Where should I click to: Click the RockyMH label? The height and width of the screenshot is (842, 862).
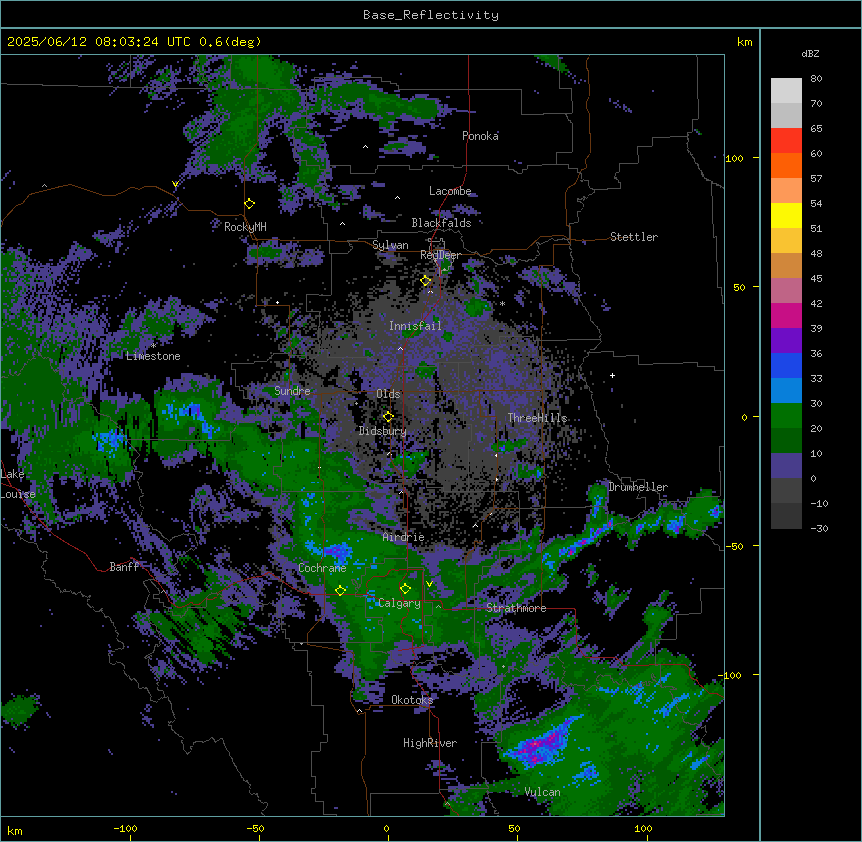pos(245,226)
